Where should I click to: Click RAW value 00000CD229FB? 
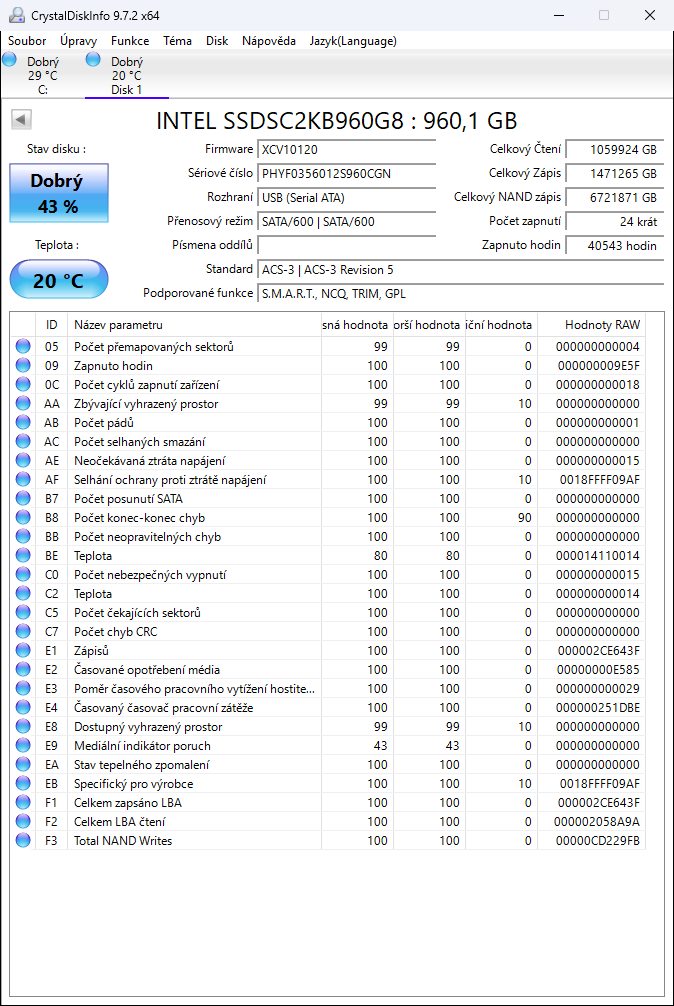click(598, 840)
